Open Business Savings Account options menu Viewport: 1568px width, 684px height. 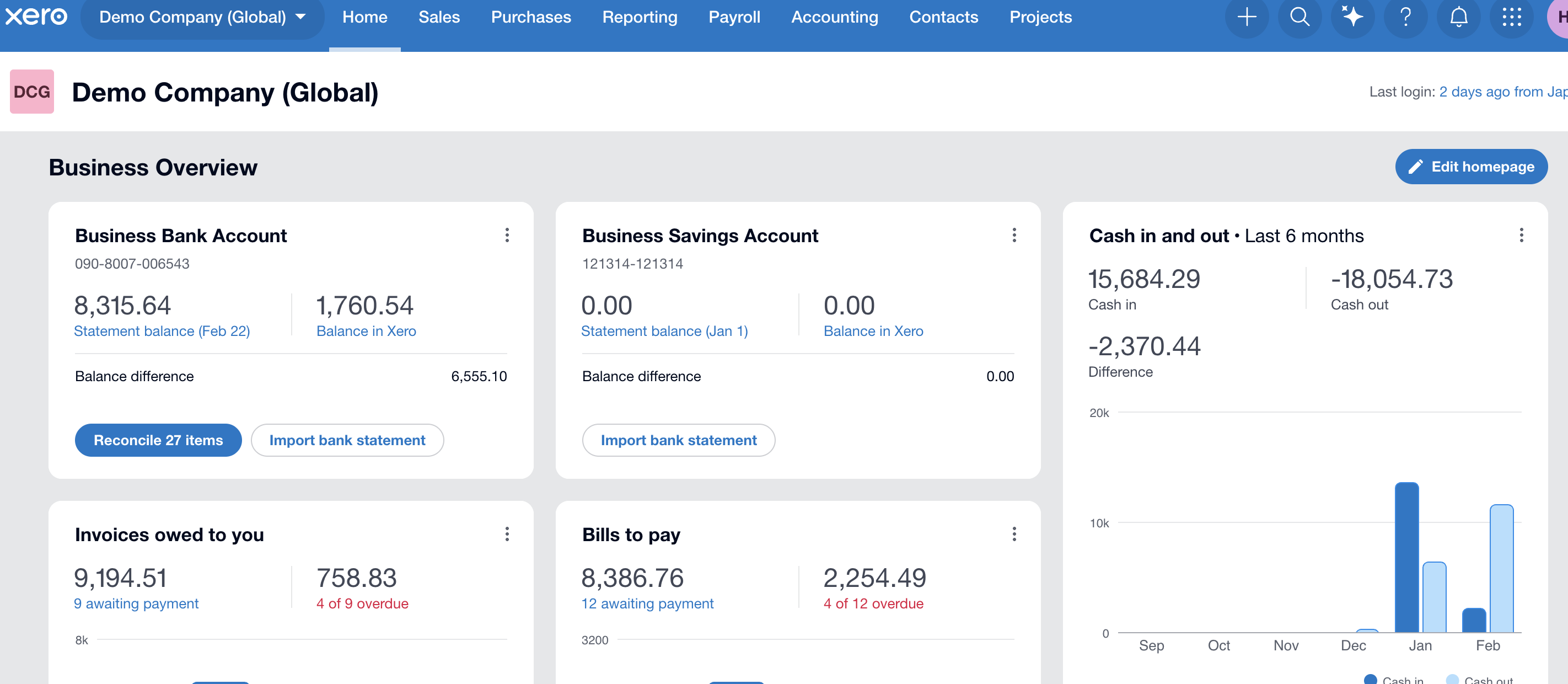1014,235
